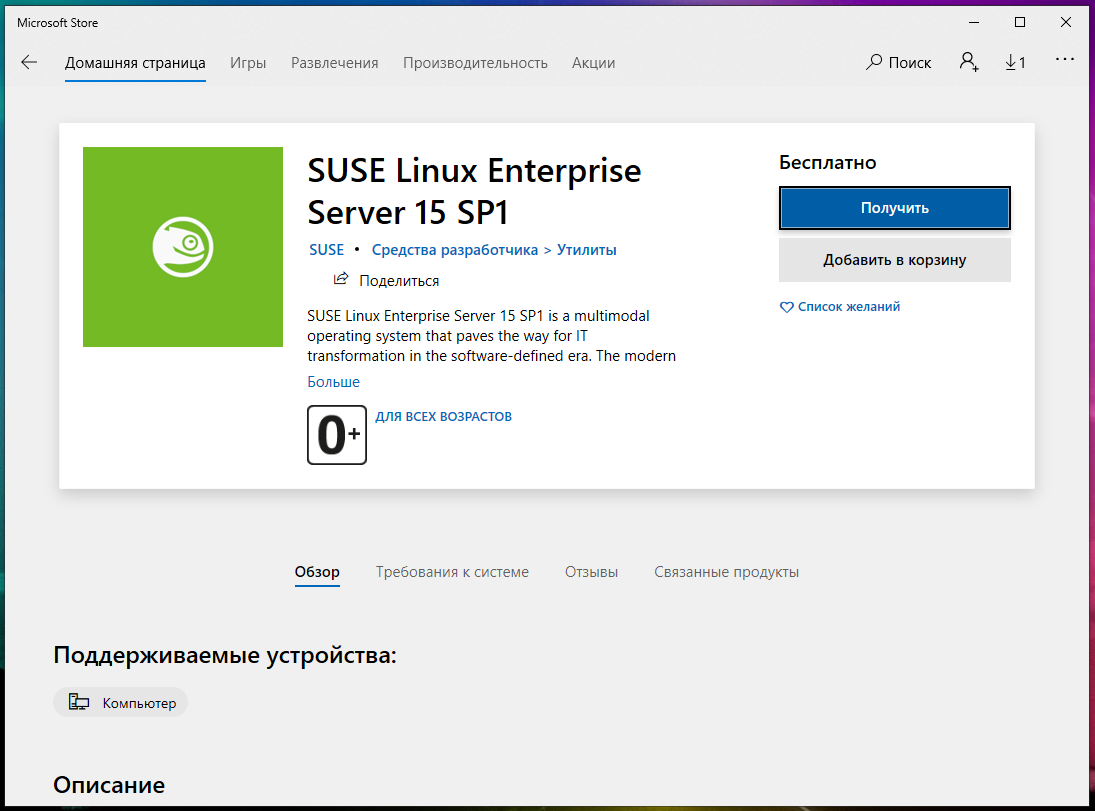
Task: Open the three-dot more options menu
Action: [1064, 61]
